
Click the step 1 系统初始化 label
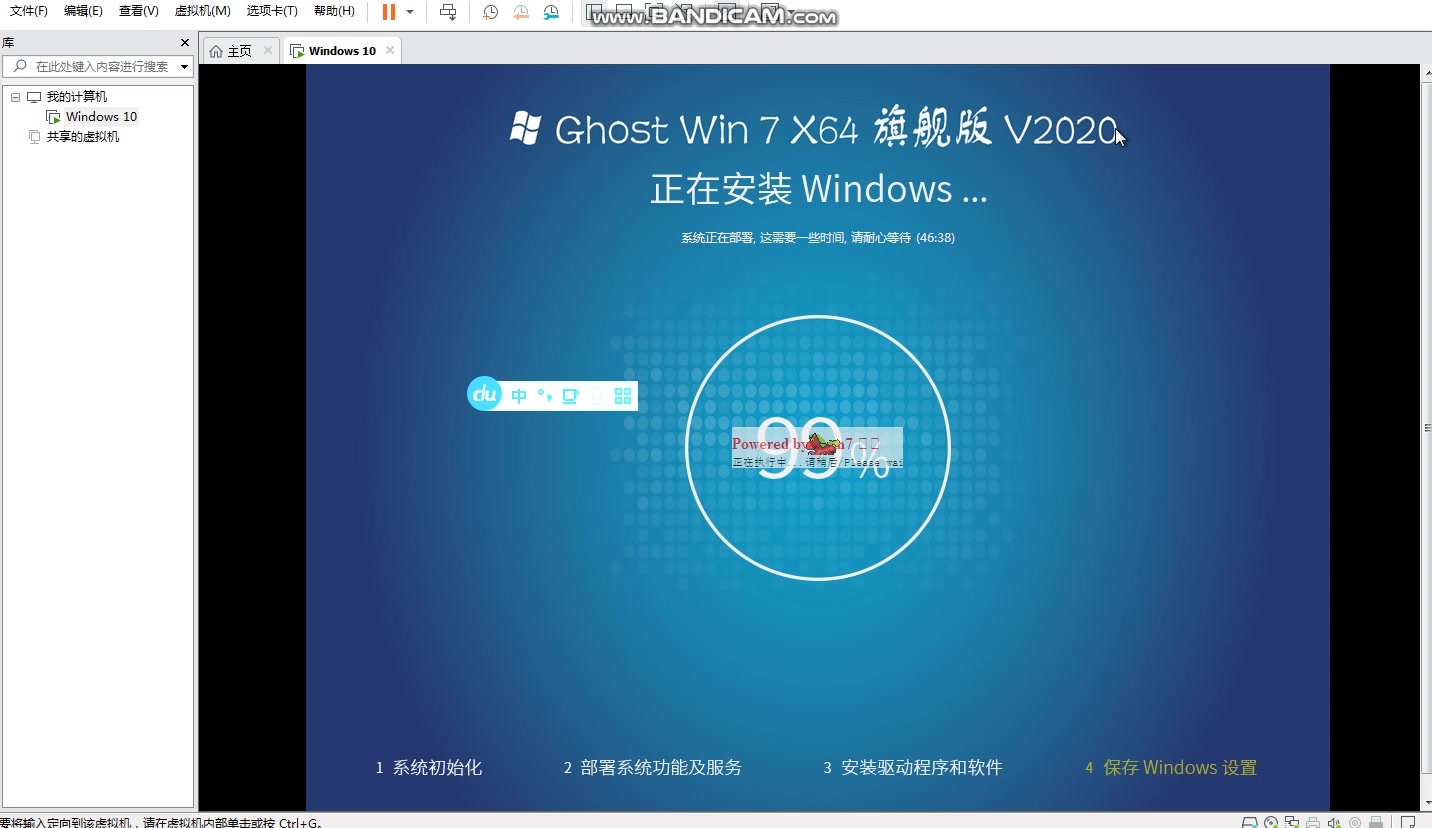tap(428, 768)
